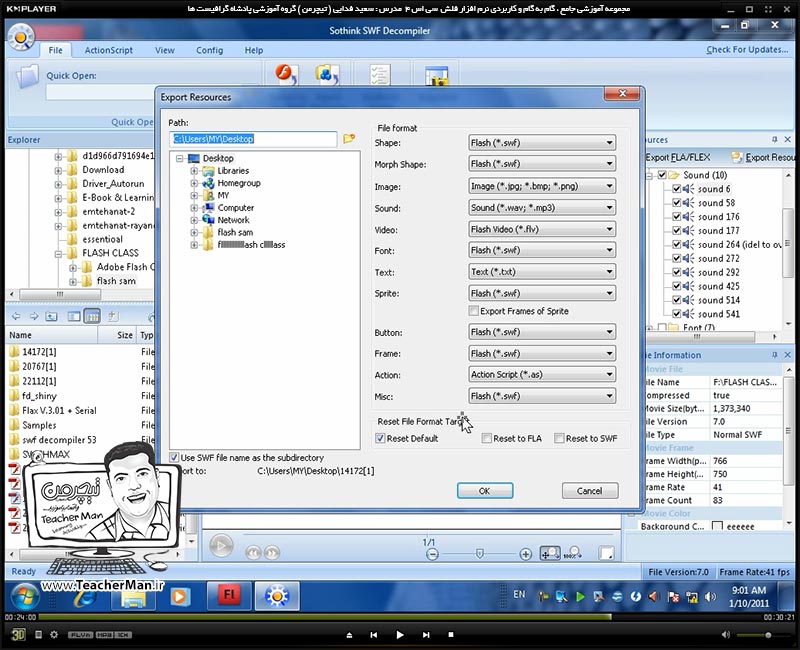Click the KMPlayer play button
This screenshot has height=650, width=800.
click(399, 635)
